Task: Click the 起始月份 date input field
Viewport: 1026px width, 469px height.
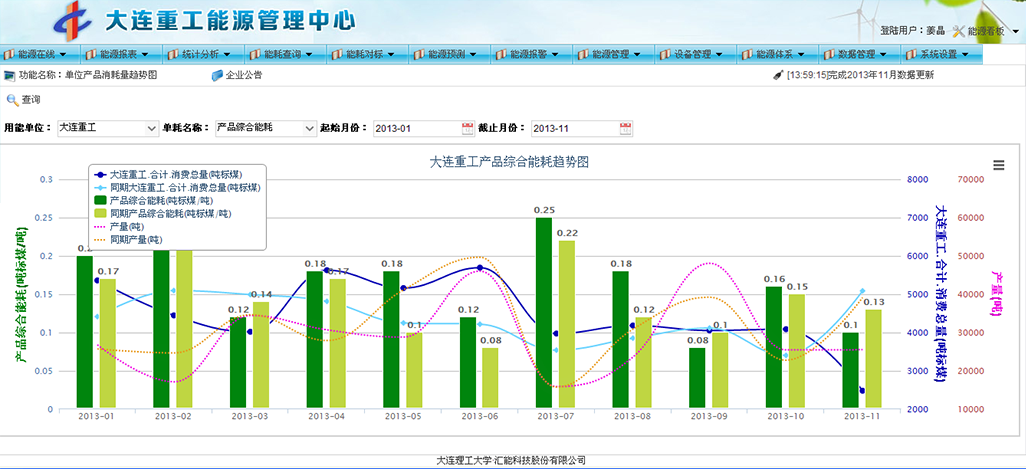Action: click(415, 128)
